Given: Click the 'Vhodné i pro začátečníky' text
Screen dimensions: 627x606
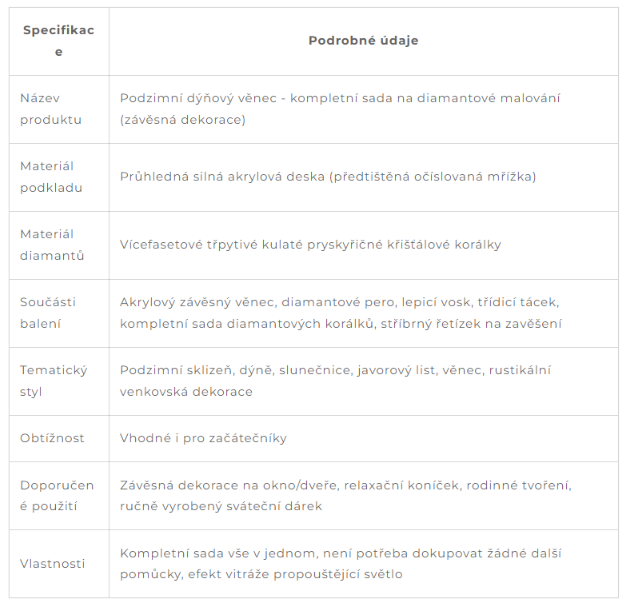Looking at the screenshot, I should 204,438.
